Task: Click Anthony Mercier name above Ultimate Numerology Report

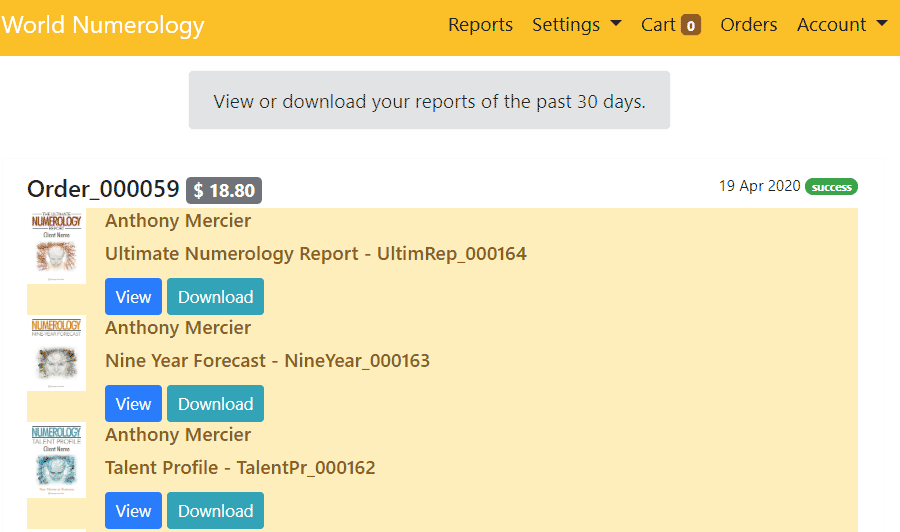Action: coord(178,221)
